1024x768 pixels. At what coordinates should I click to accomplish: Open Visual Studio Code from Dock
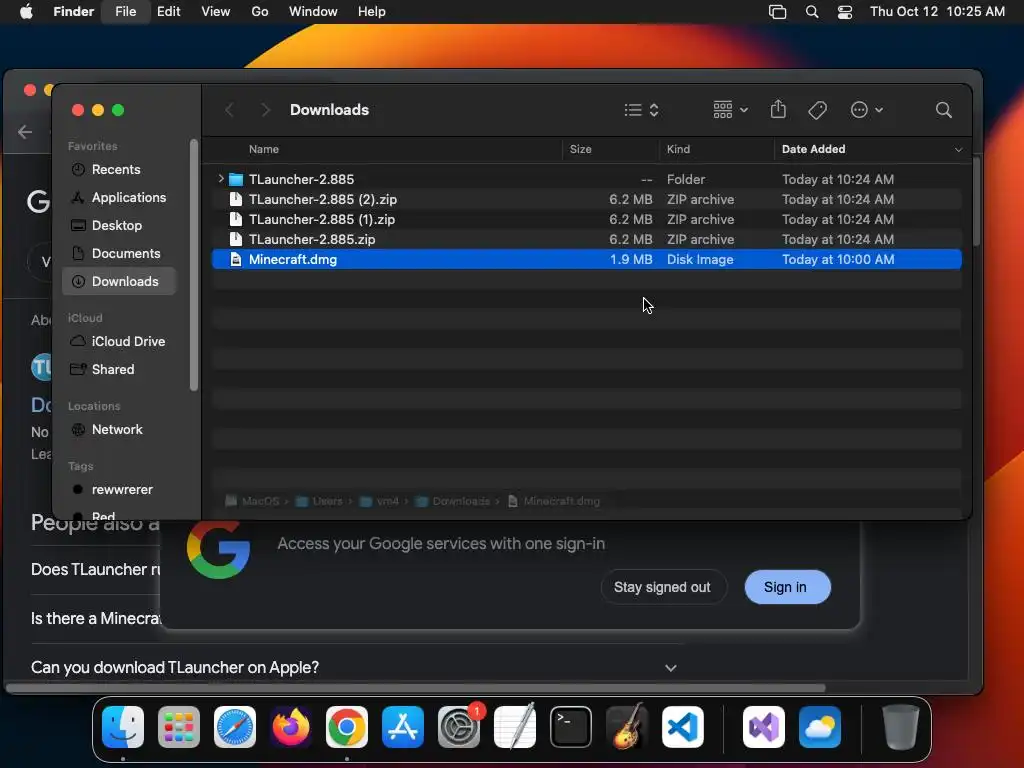683,727
